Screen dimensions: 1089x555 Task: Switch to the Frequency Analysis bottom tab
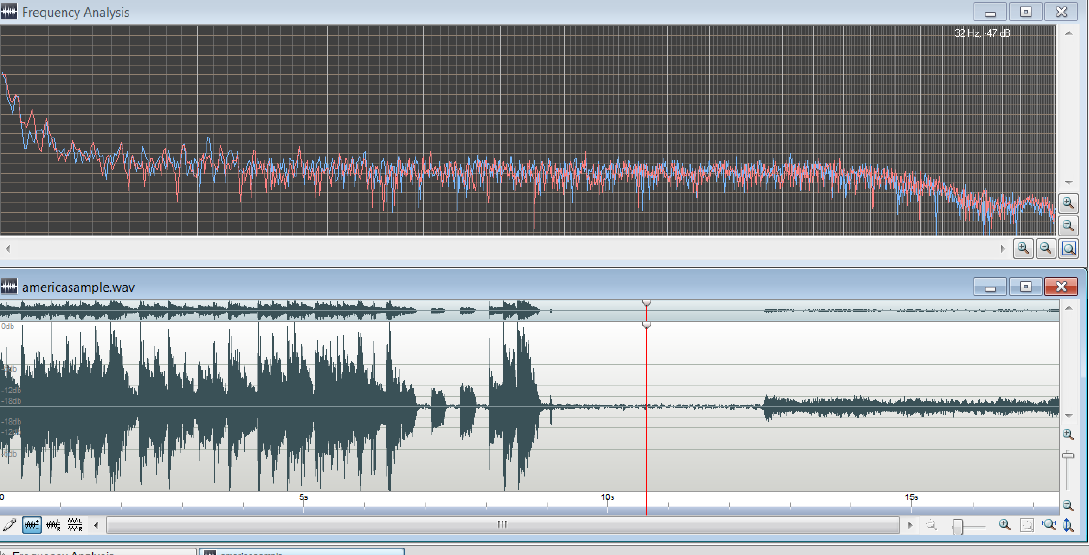point(98,552)
